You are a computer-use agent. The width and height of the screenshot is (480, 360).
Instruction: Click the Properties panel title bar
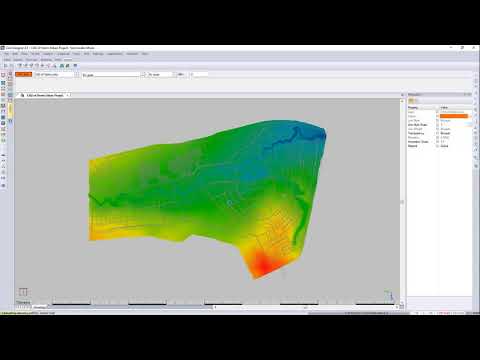click(x=439, y=95)
